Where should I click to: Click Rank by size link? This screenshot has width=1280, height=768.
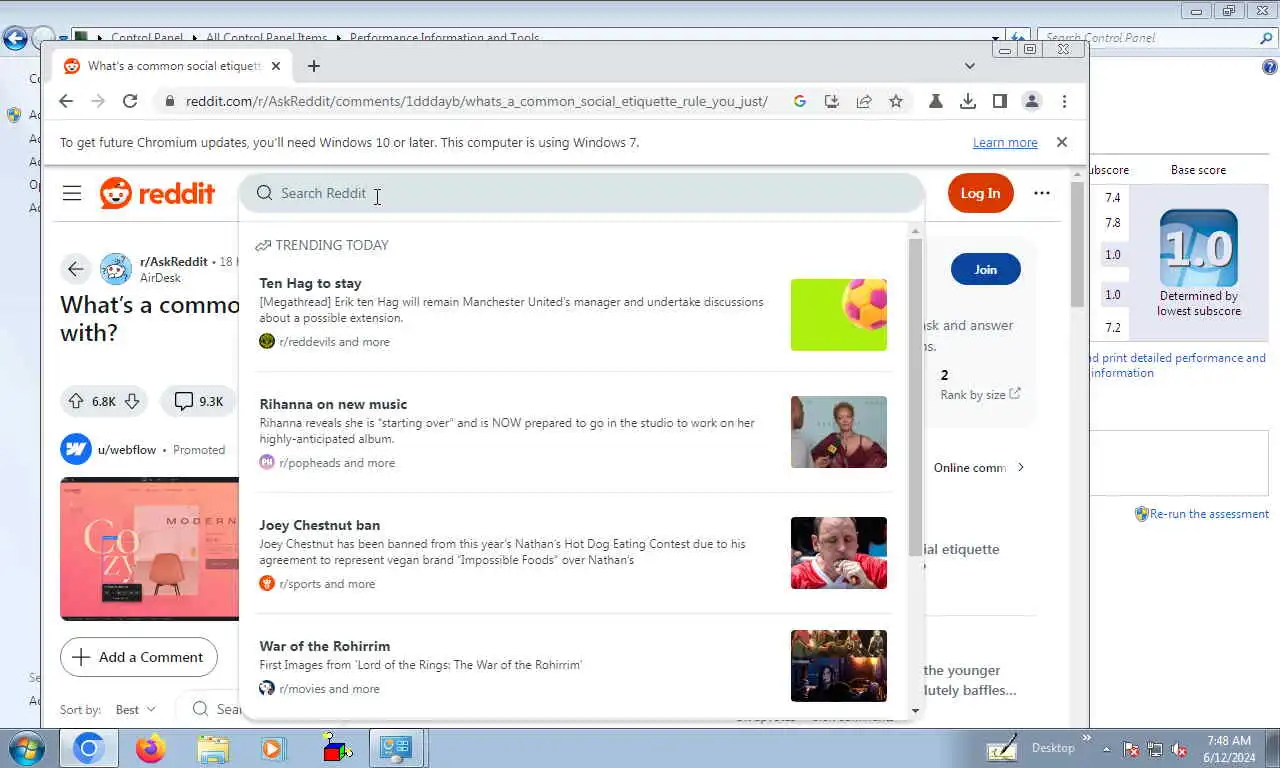980,394
